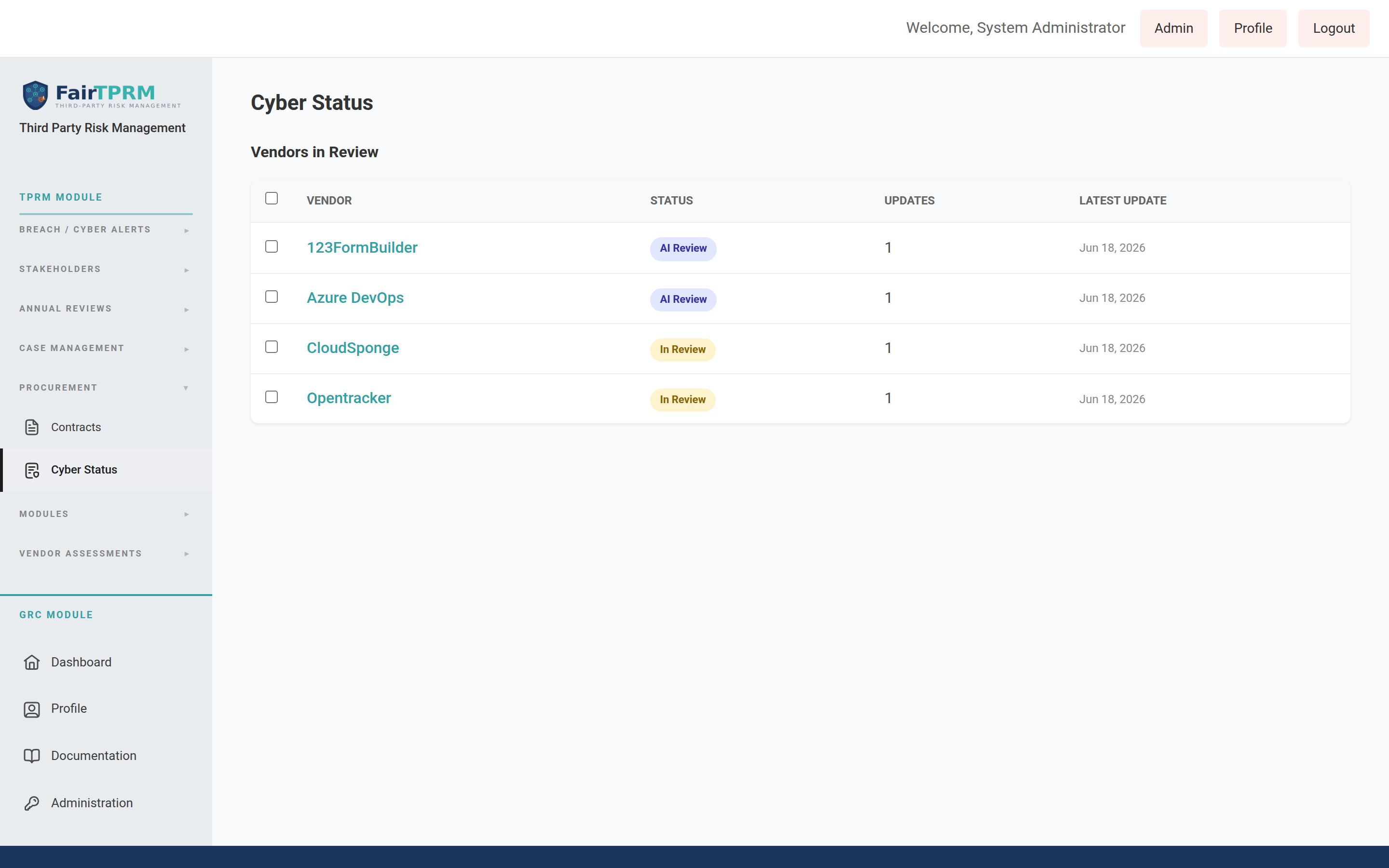Open Profile in the GRC module
The width and height of the screenshot is (1389, 868).
coord(106,709)
